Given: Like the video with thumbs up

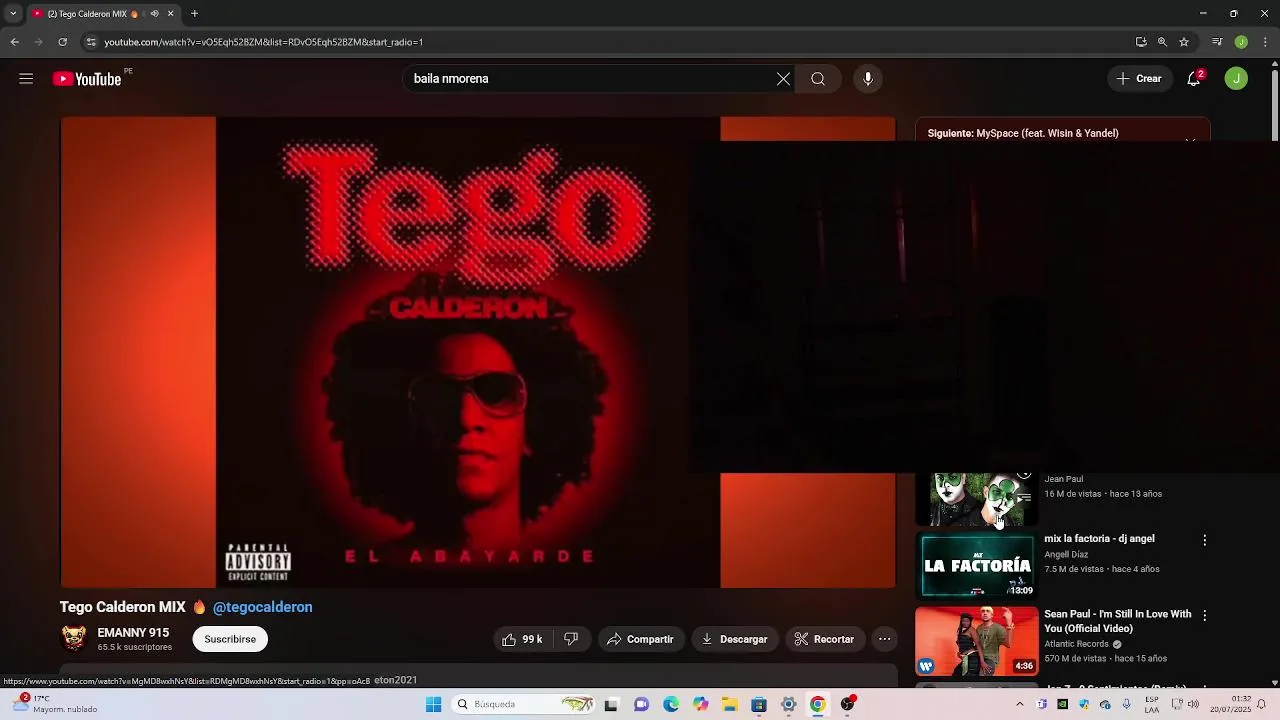Looking at the screenshot, I should [522, 639].
